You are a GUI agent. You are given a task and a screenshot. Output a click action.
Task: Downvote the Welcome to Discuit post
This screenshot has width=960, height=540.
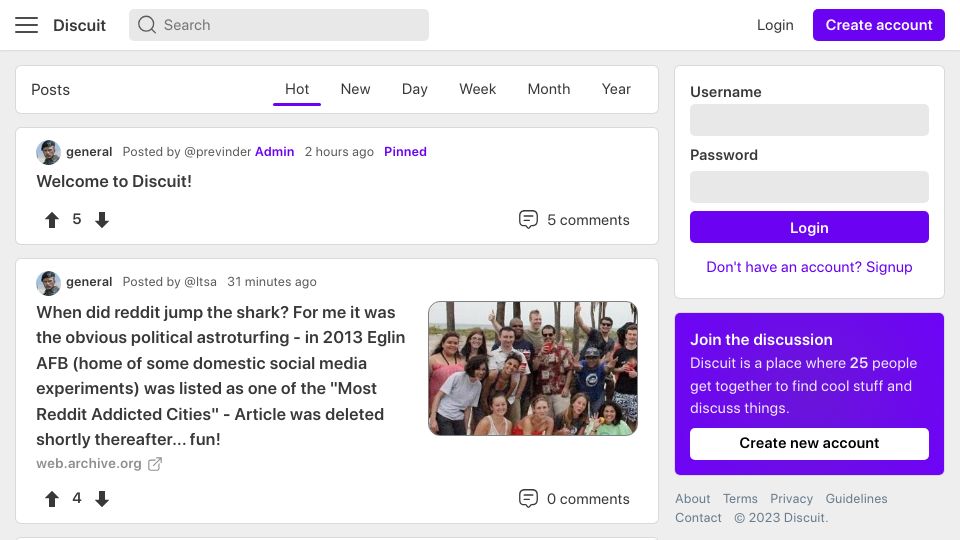tap(102, 220)
